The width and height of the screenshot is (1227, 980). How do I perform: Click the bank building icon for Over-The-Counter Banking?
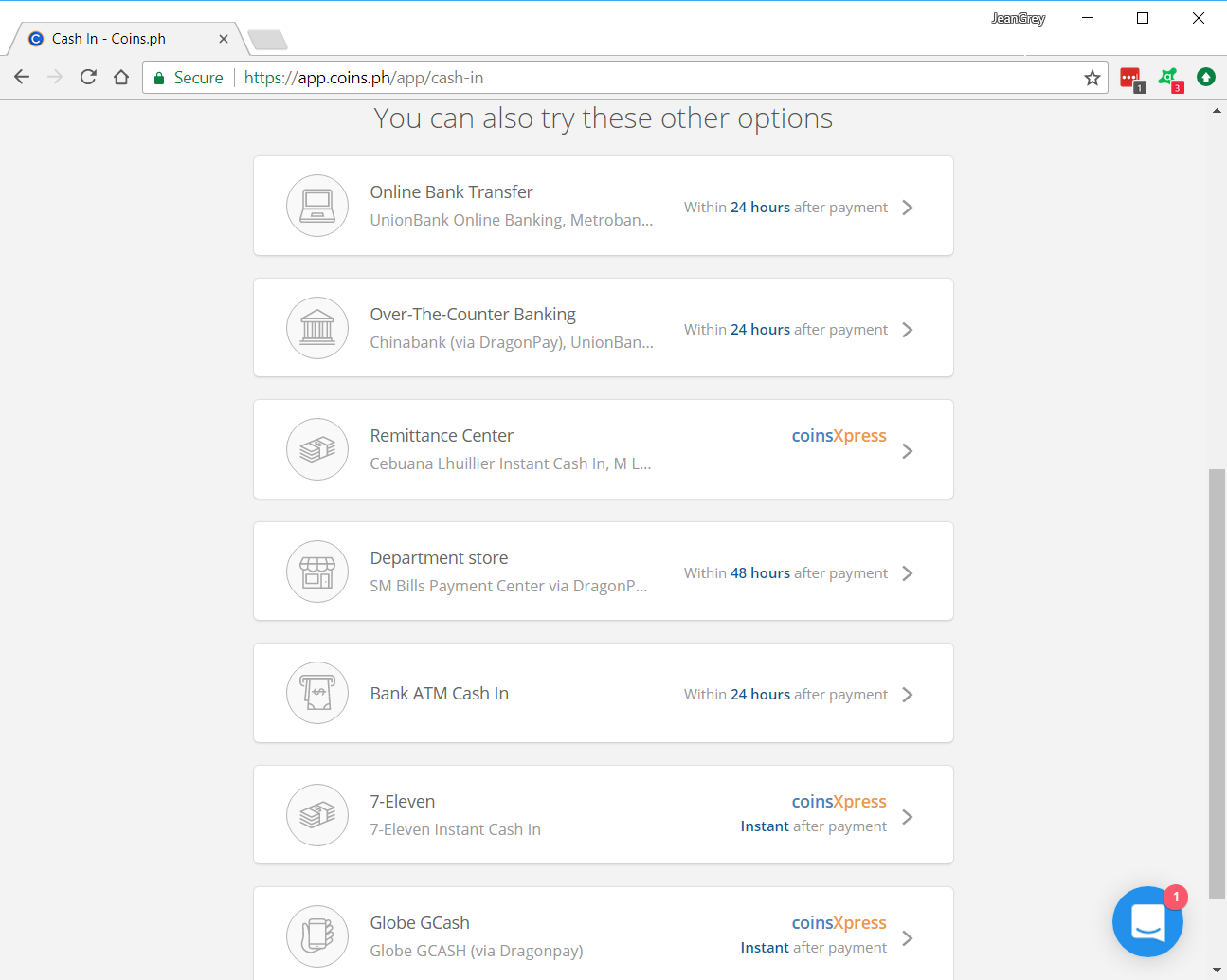click(317, 328)
